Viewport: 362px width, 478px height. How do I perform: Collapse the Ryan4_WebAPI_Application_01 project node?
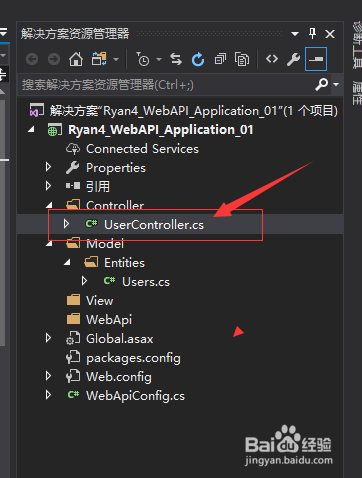click(32, 129)
